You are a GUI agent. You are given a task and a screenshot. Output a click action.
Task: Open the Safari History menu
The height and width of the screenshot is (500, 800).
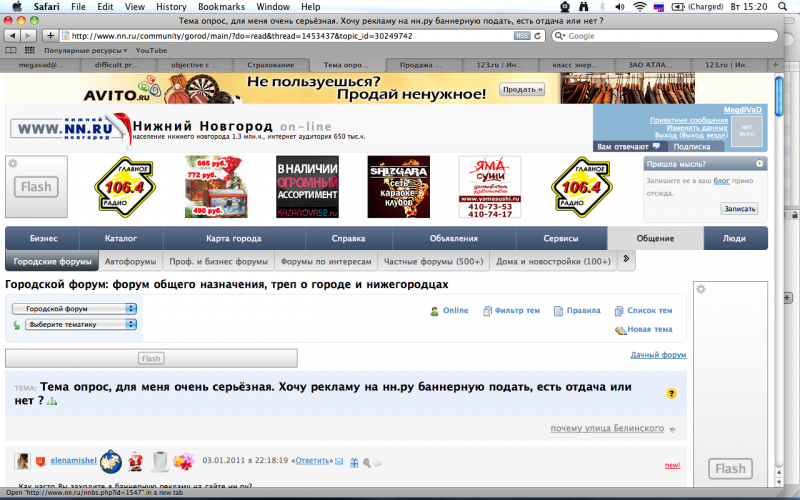(x=171, y=7)
